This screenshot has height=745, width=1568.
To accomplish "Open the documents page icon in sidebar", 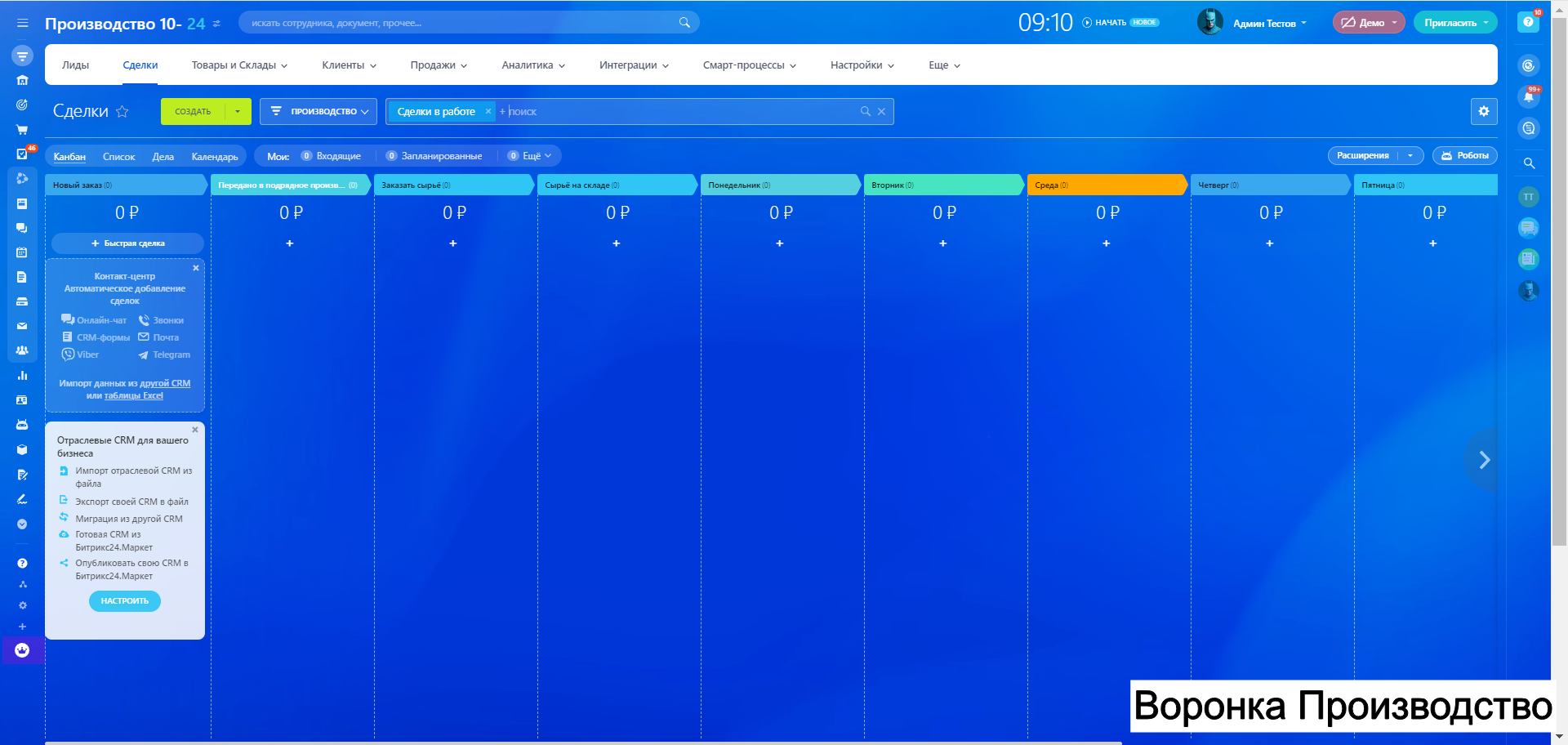I will 22,277.
